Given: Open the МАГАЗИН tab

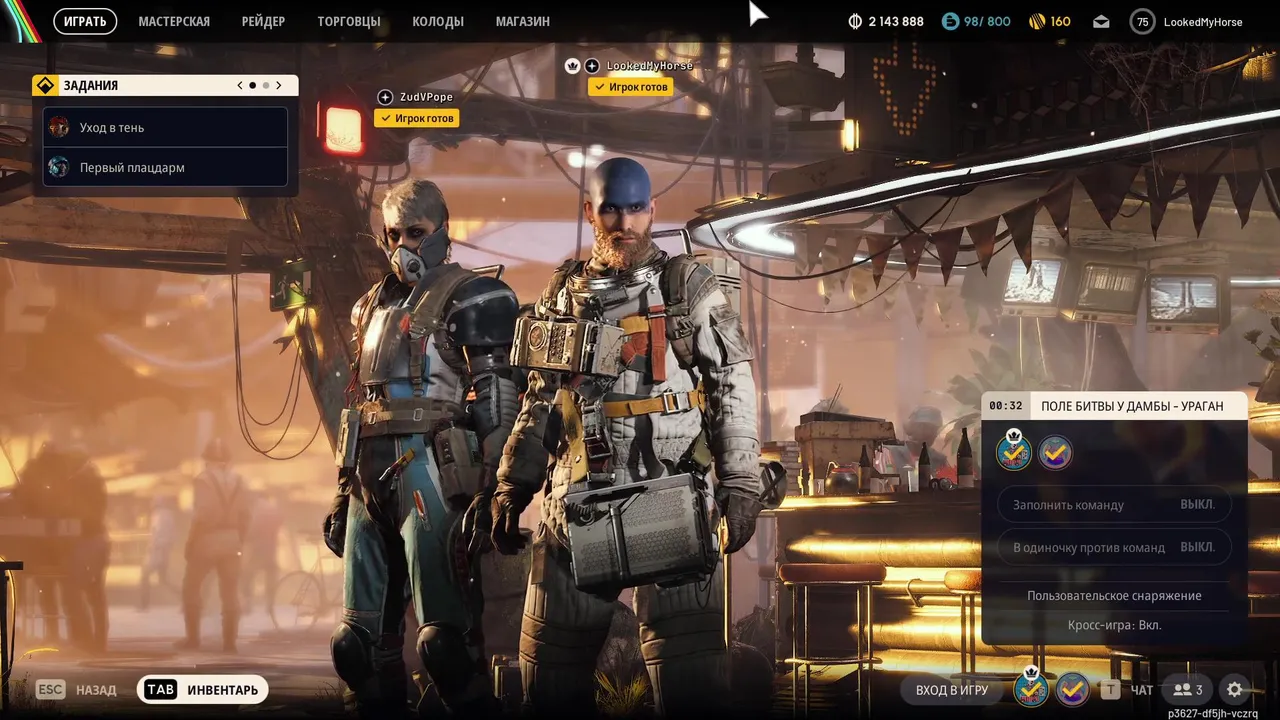Looking at the screenshot, I should [x=522, y=21].
